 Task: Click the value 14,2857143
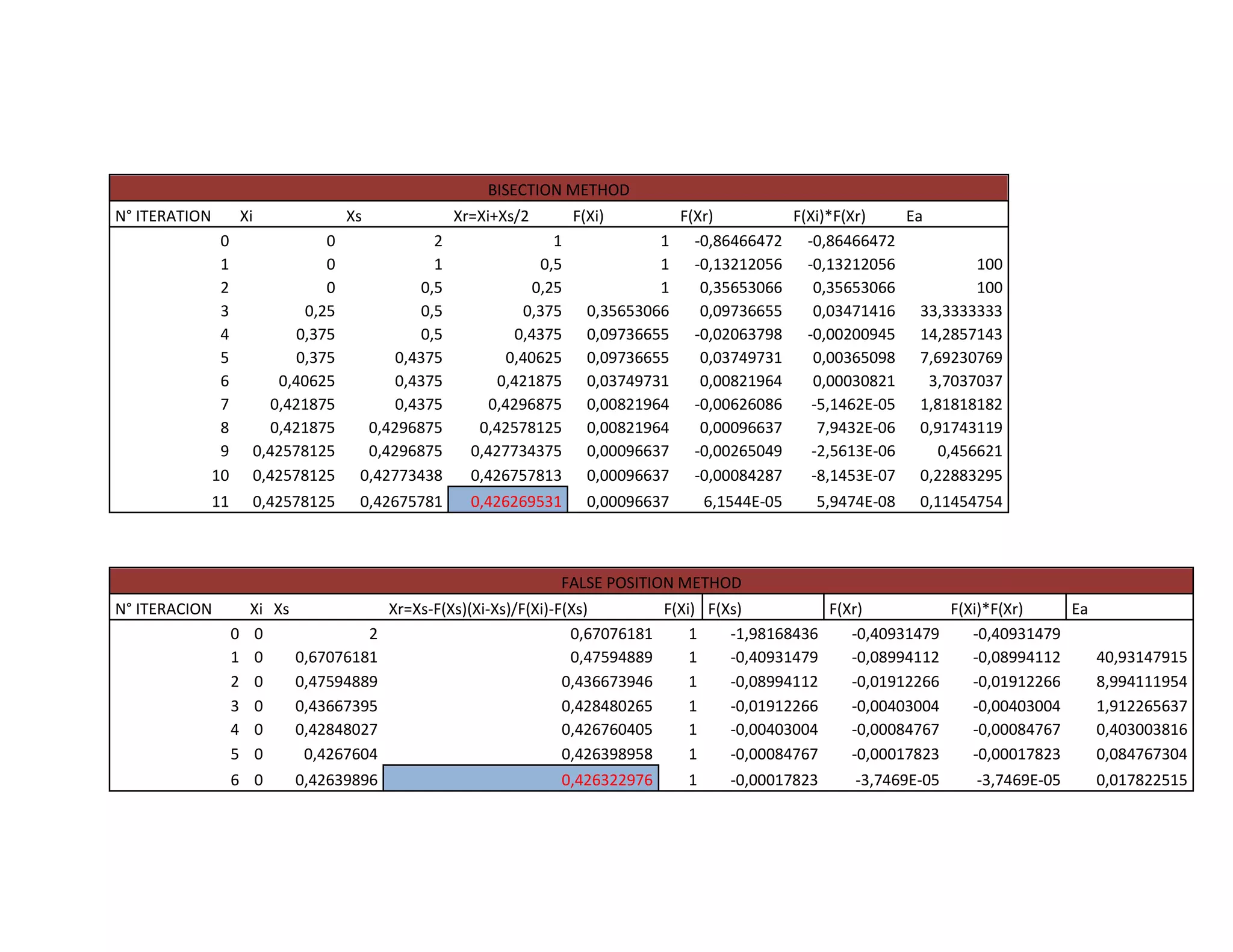pyautogui.click(x=961, y=335)
